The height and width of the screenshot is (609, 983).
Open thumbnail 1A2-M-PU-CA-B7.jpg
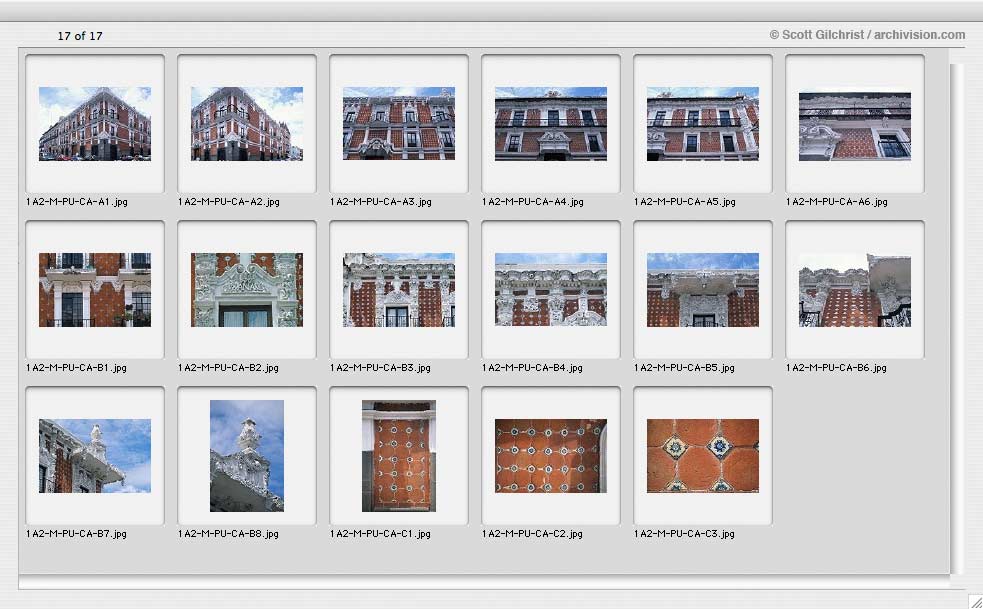[95, 456]
